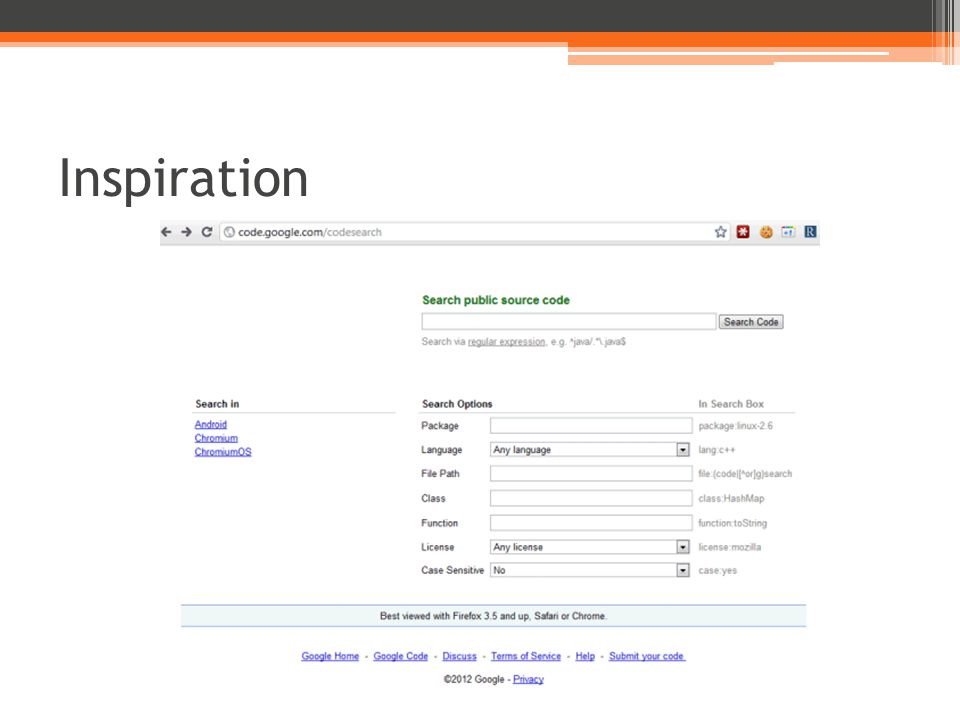The height and width of the screenshot is (720, 960).
Task: Open the calendar extension icon
Action: click(788, 232)
